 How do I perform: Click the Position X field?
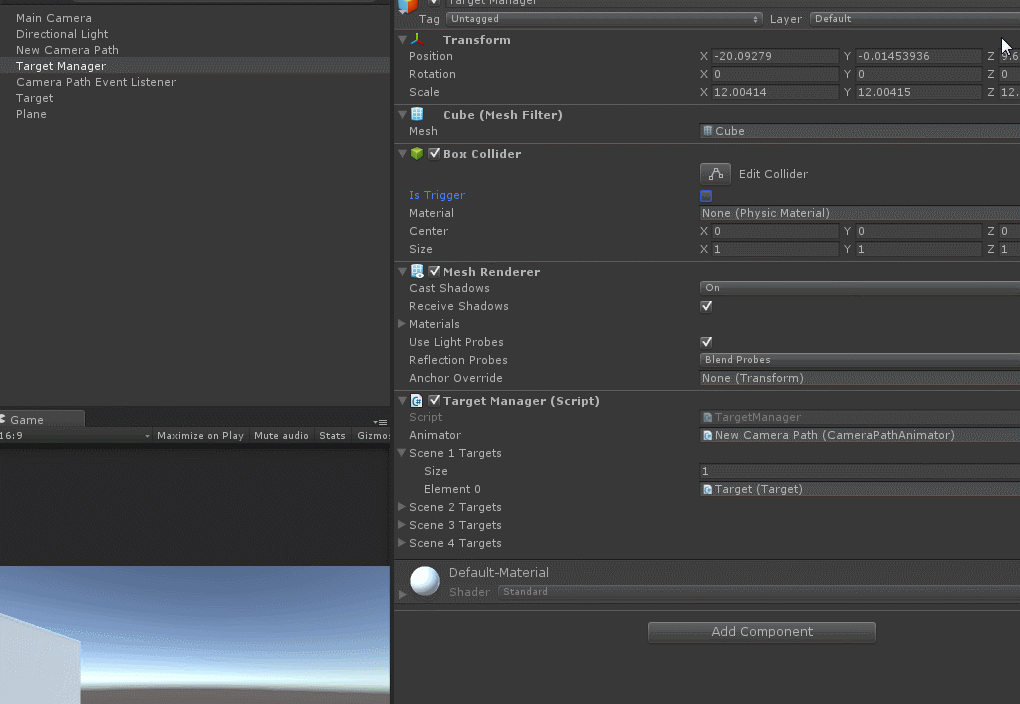tap(775, 56)
